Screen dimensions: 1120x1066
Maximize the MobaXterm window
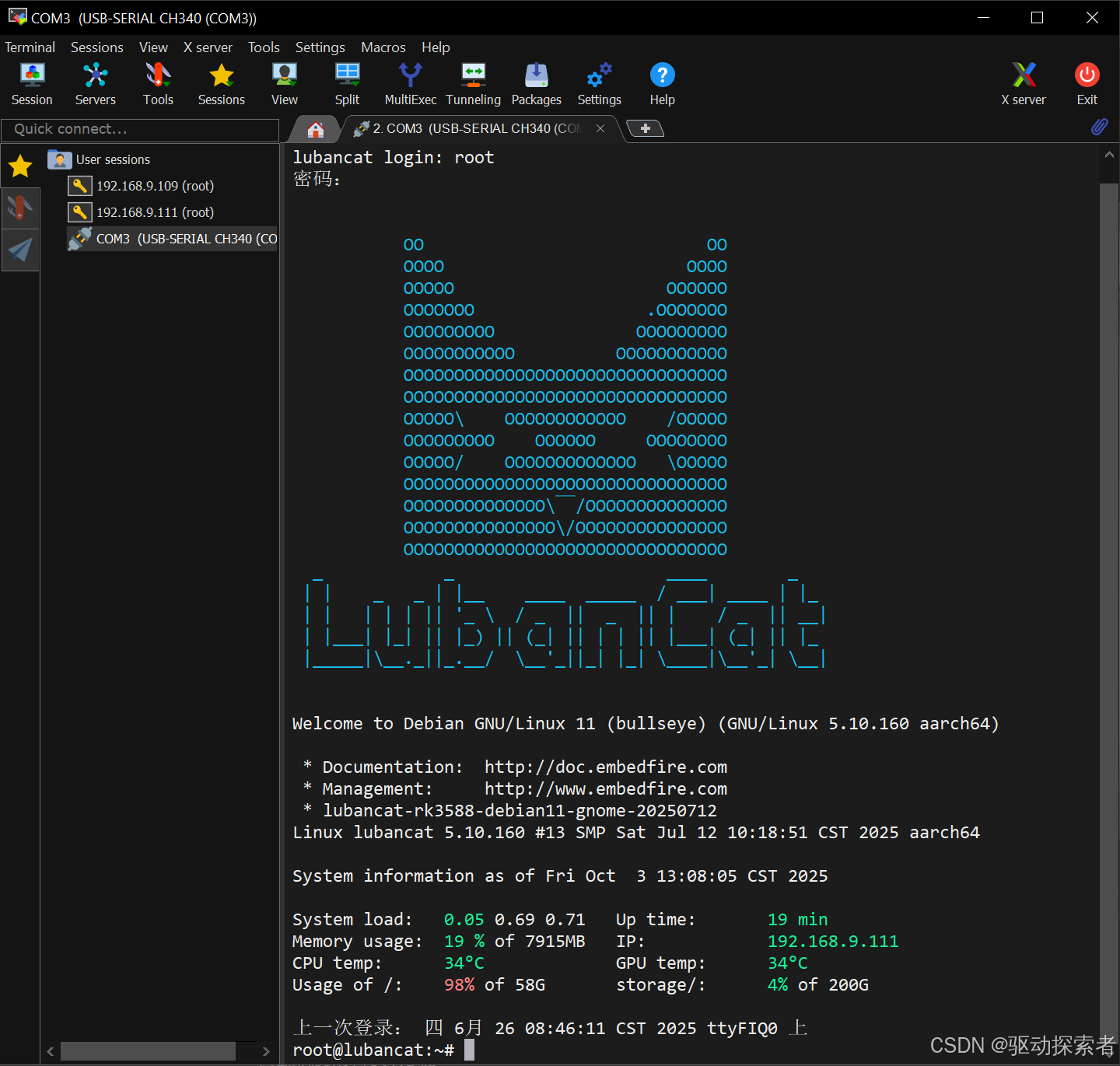pos(1037,17)
